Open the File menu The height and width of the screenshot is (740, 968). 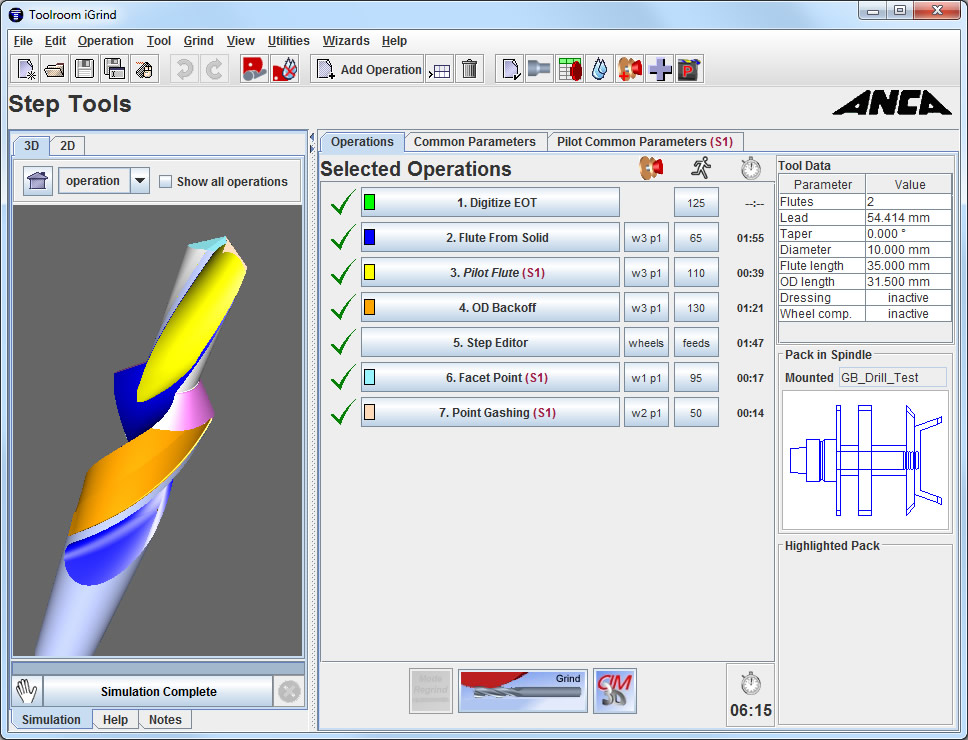tap(23, 41)
